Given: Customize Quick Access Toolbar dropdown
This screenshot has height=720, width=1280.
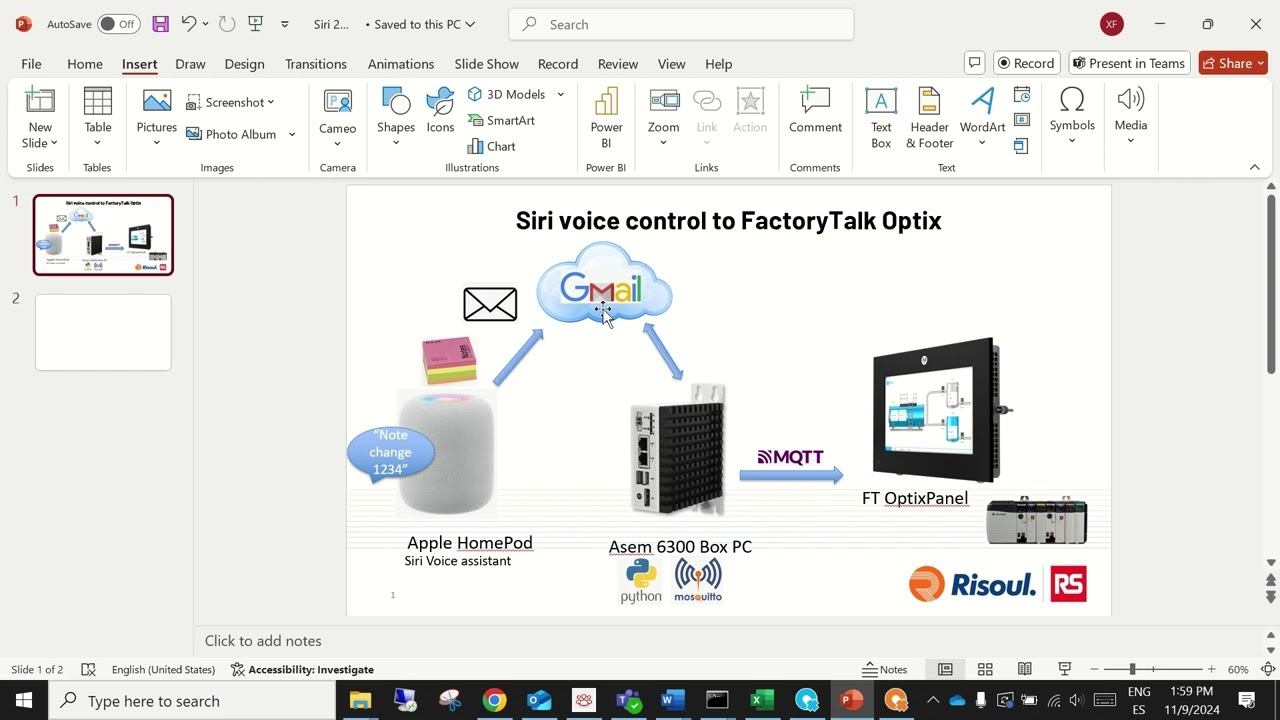Looking at the screenshot, I should pyautogui.click(x=285, y=24).
